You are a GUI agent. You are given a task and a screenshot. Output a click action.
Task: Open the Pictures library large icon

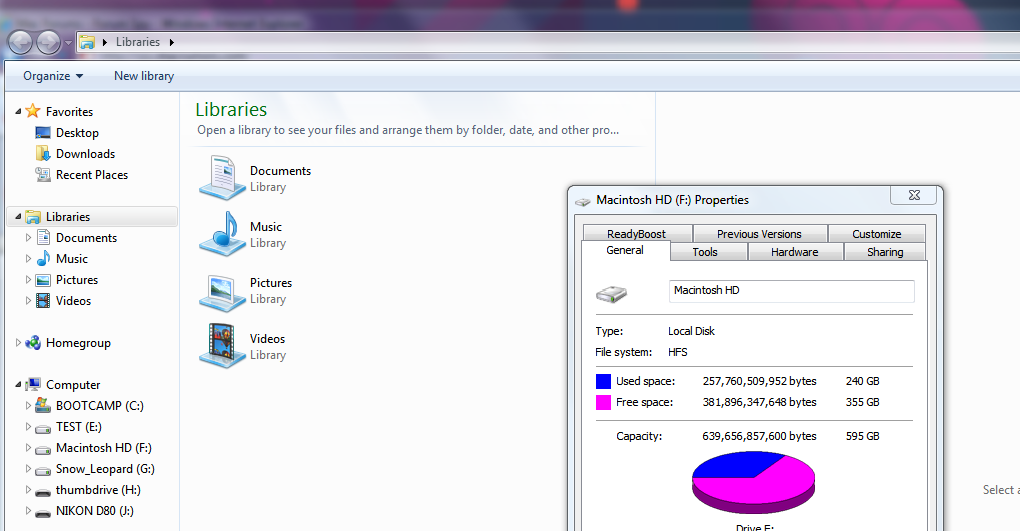222,292
